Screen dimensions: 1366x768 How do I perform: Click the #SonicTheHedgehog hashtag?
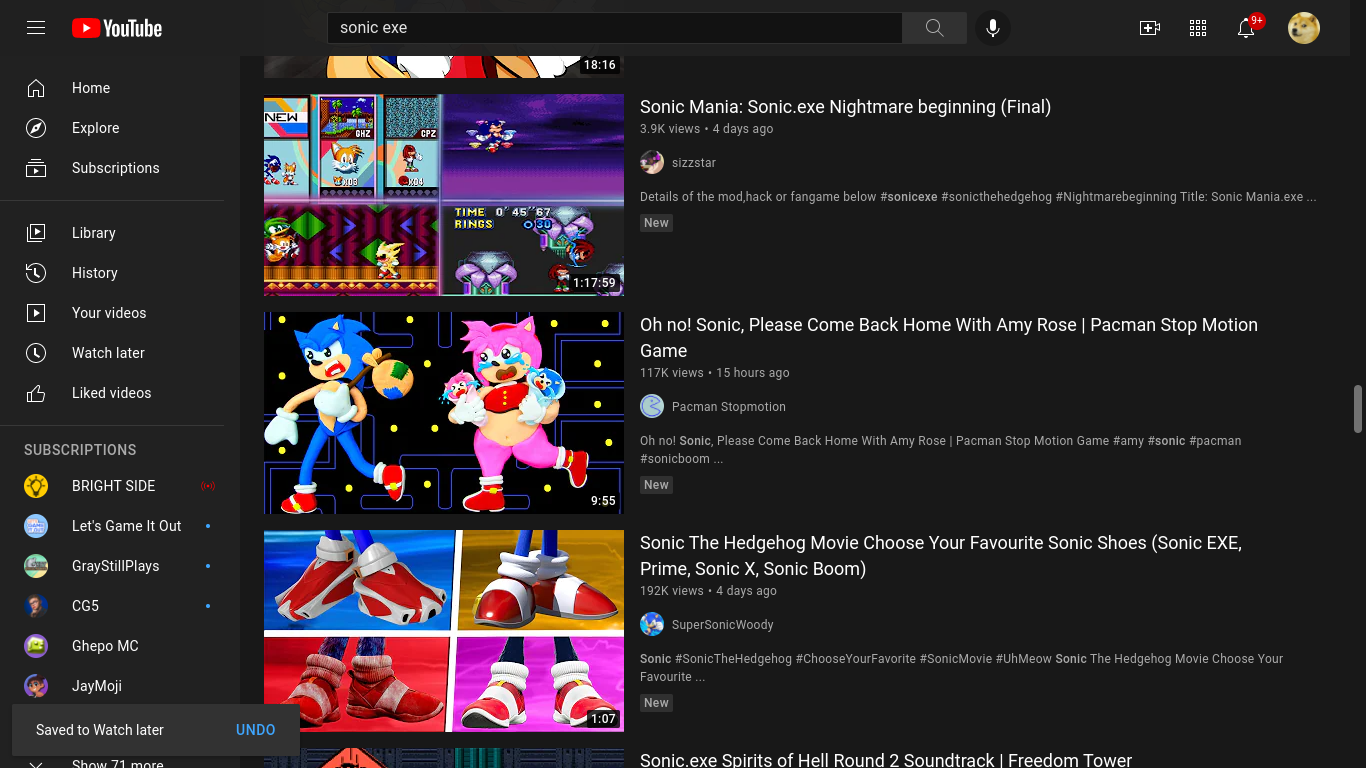pyautogui.click(x=733, y=659)
